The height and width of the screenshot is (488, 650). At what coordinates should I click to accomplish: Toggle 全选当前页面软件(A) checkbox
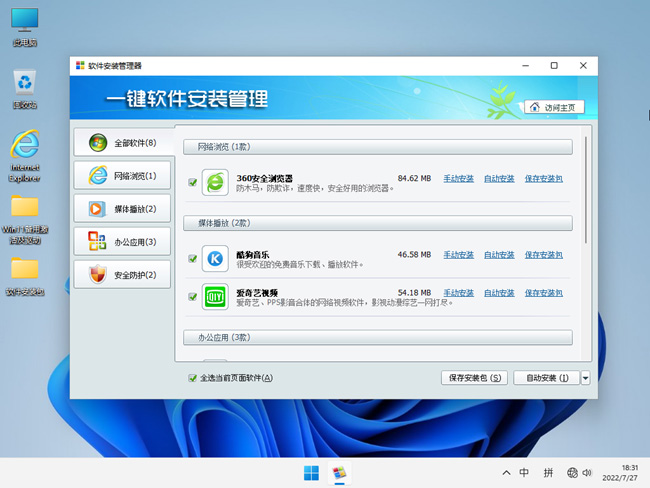click(x=192, y=378)
